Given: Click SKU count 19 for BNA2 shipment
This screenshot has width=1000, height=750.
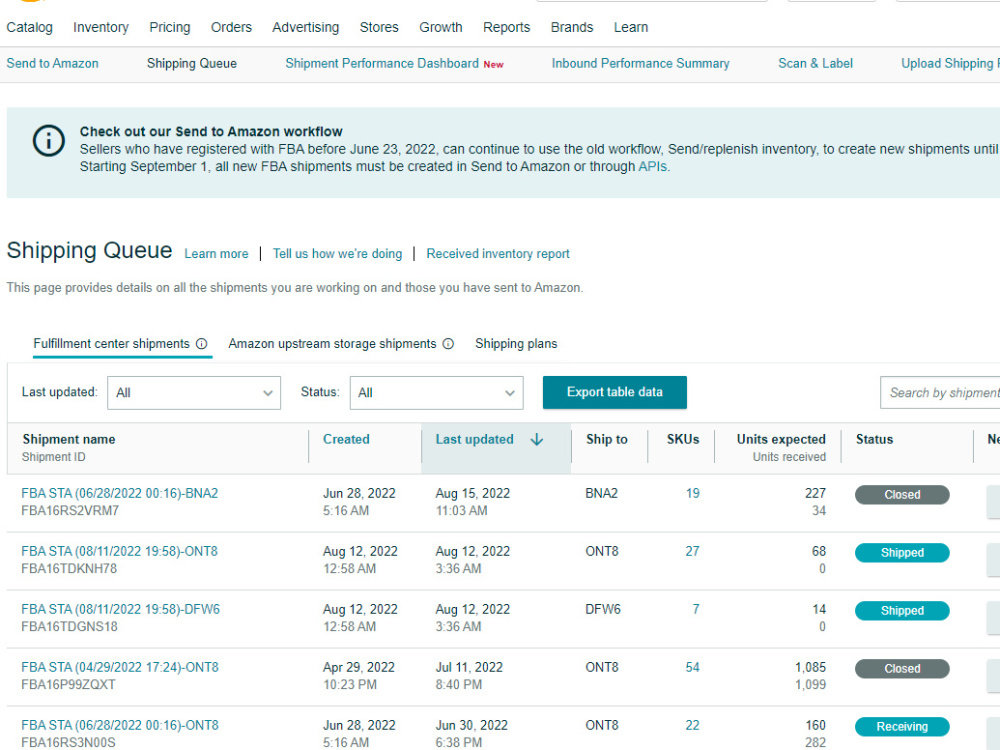Looking at the screenshot, I should click(x=693, y=493).
